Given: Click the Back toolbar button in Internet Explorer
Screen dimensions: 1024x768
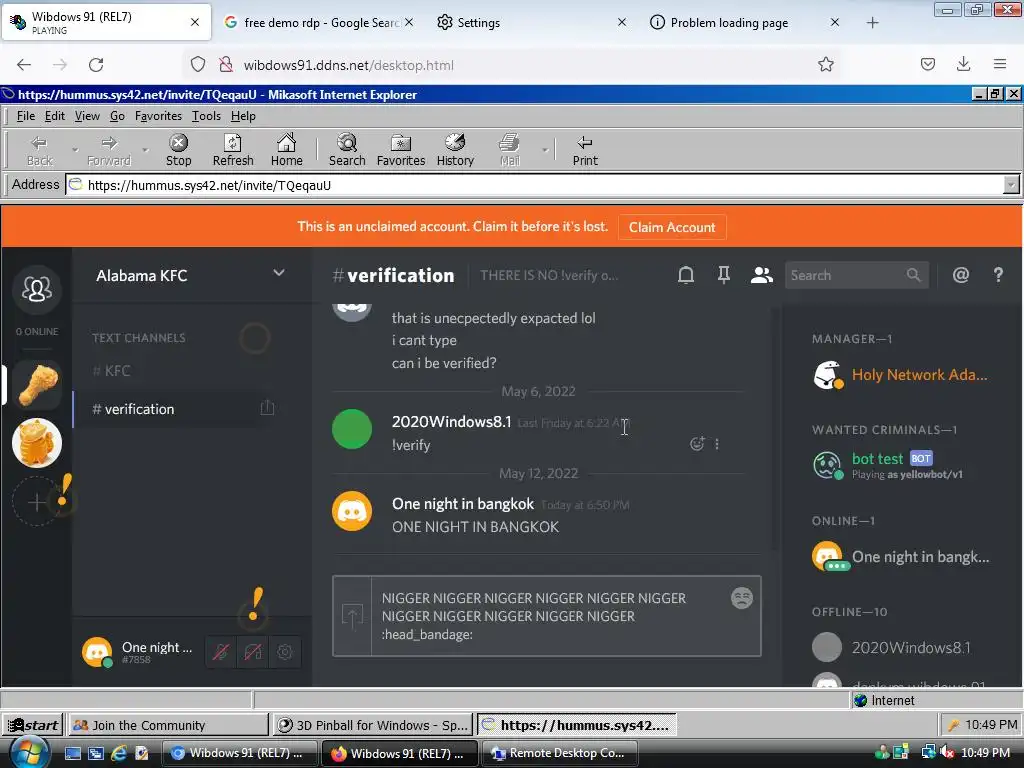Looking at the screenshot, I should (39, 150).
